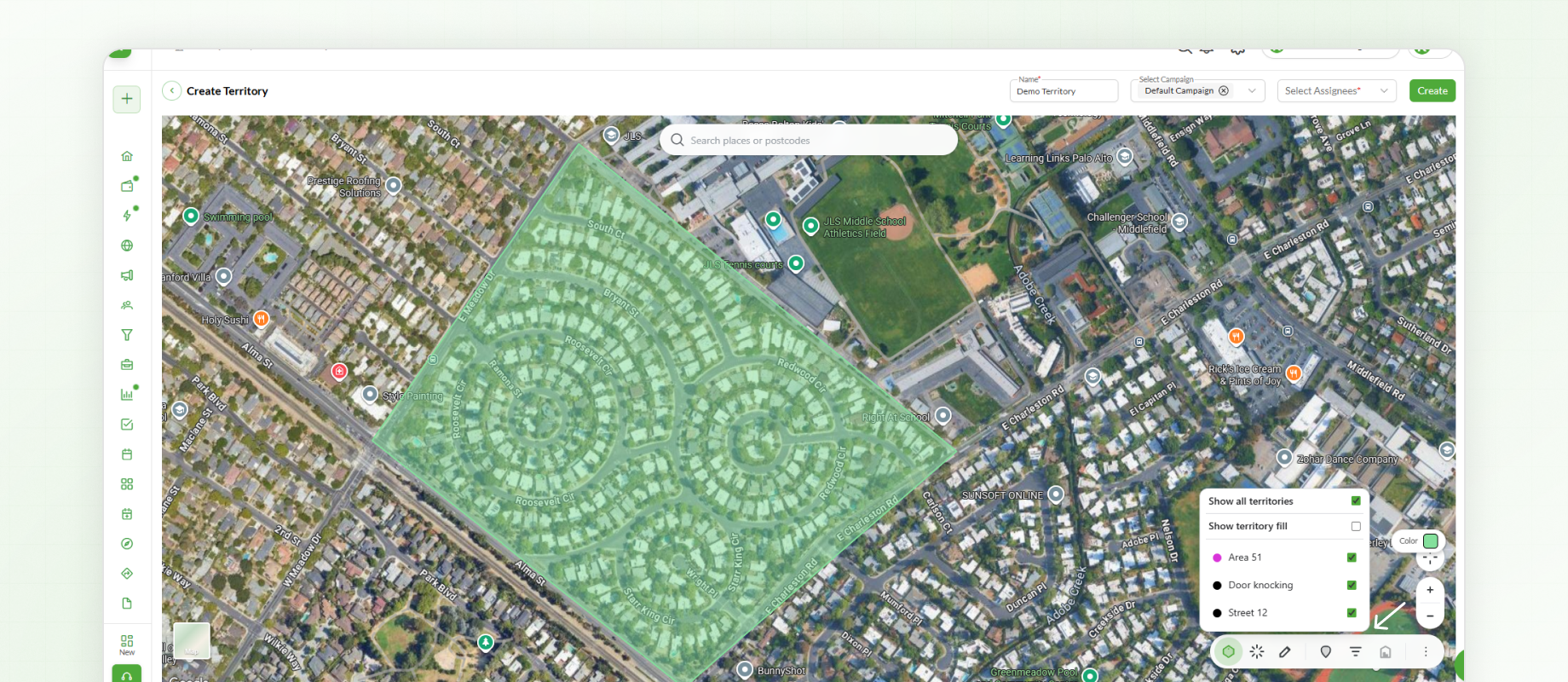Open the checkbox tasks icon in sidebar
This screenshot has width=1568, height=682.
click(x=127, y=425)
